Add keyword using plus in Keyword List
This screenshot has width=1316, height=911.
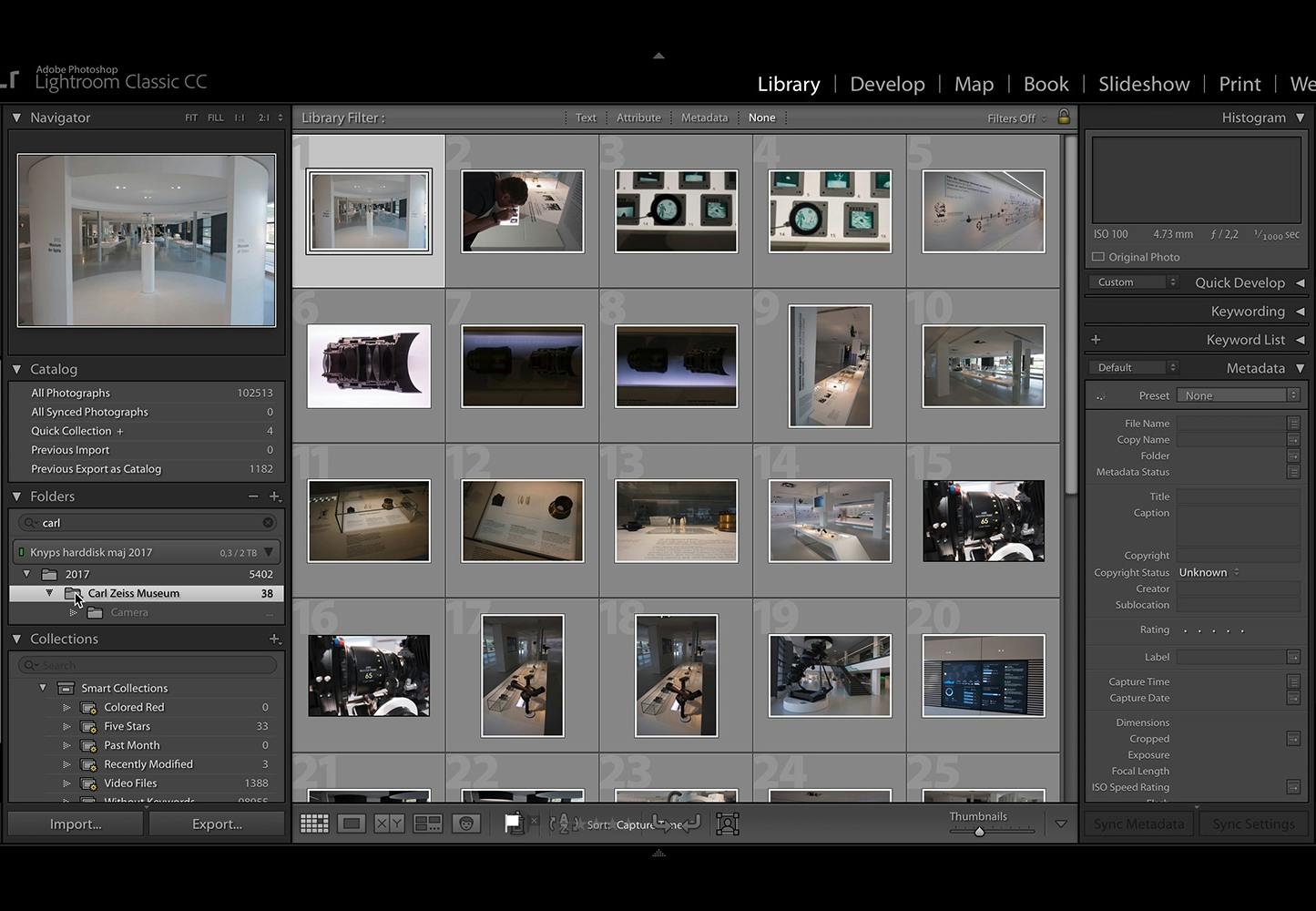point(1096,340)
